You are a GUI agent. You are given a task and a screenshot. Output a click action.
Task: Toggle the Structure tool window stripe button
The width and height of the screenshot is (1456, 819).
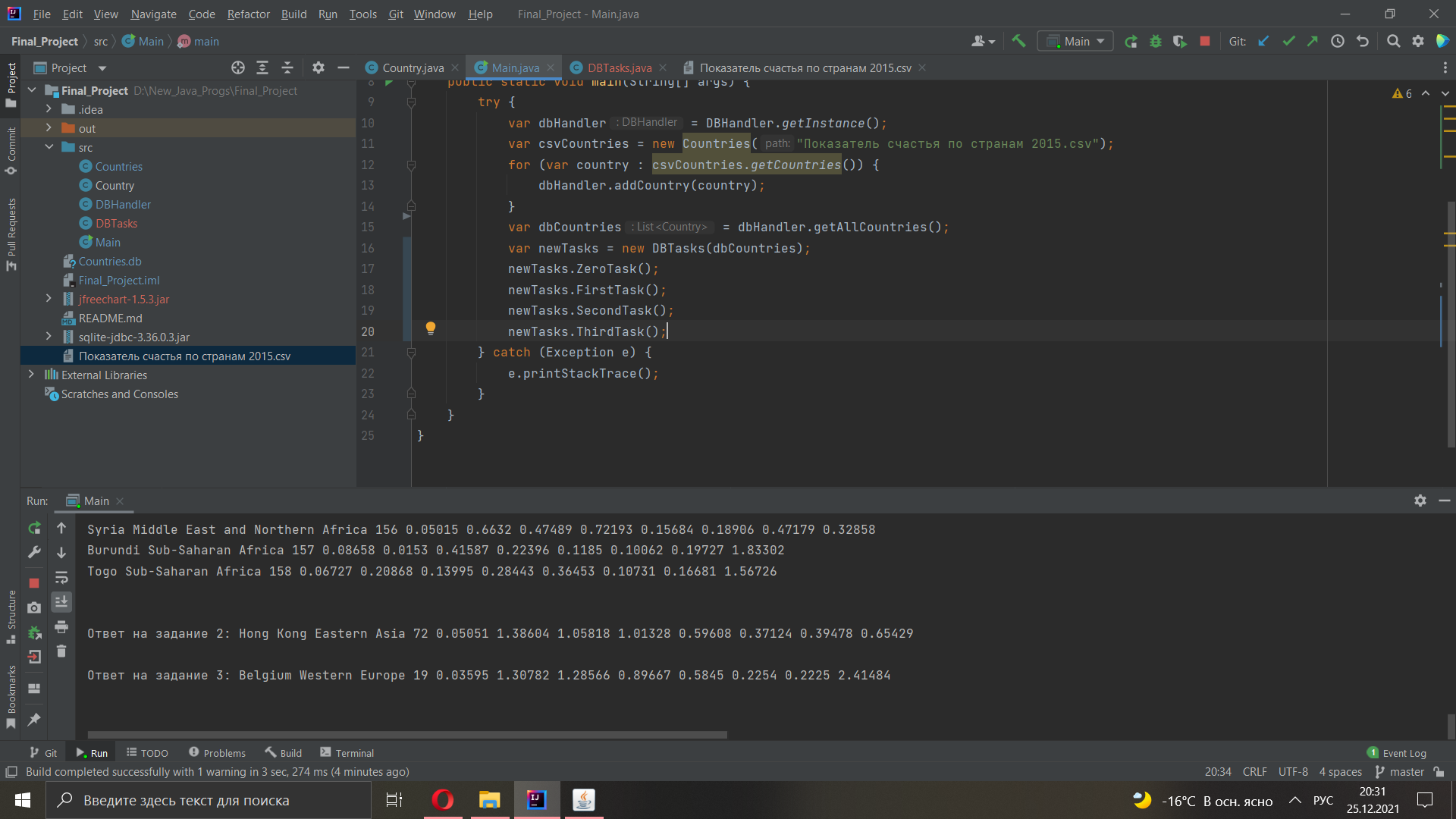click(x=11, y=617)
